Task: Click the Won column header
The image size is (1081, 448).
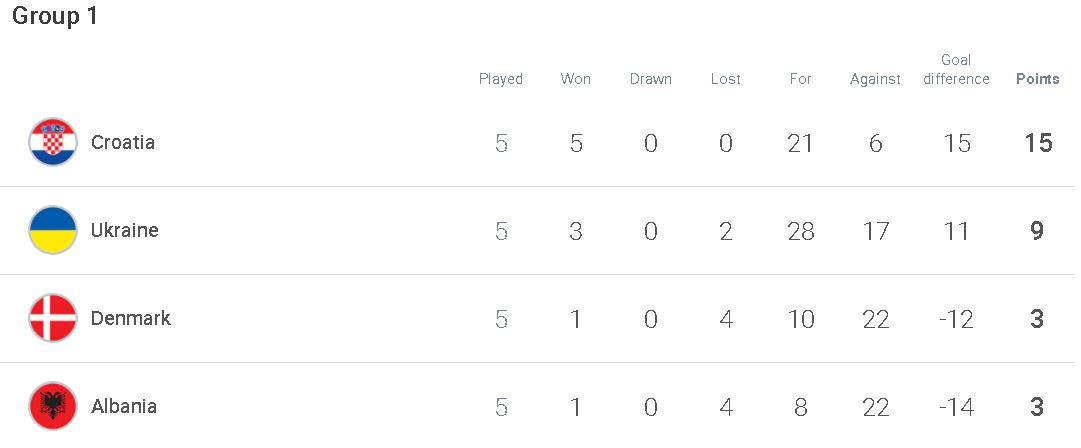Action: 576,79
